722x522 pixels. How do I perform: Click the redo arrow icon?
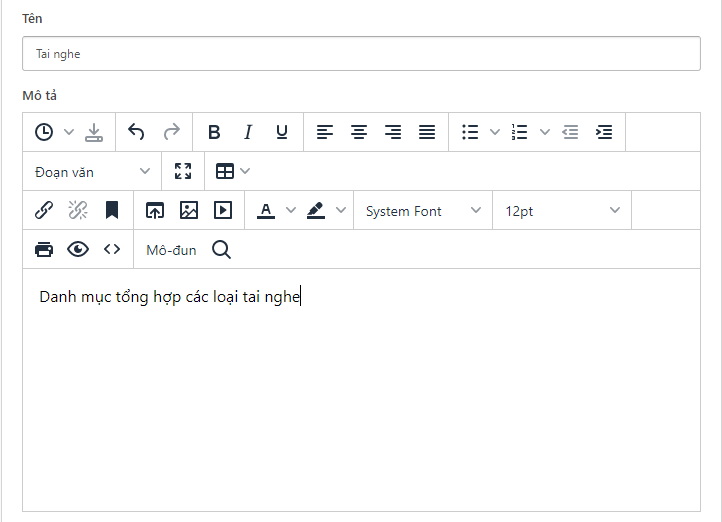point(172,132)
